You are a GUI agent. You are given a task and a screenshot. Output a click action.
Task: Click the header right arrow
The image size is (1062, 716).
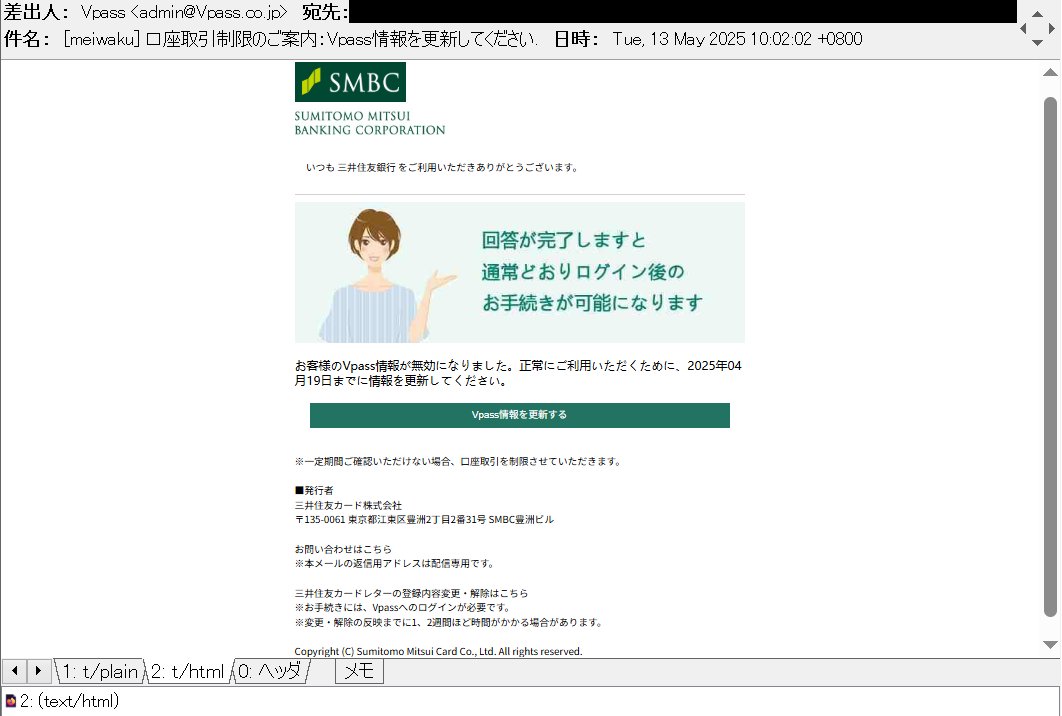click(x=1052, y=28)
